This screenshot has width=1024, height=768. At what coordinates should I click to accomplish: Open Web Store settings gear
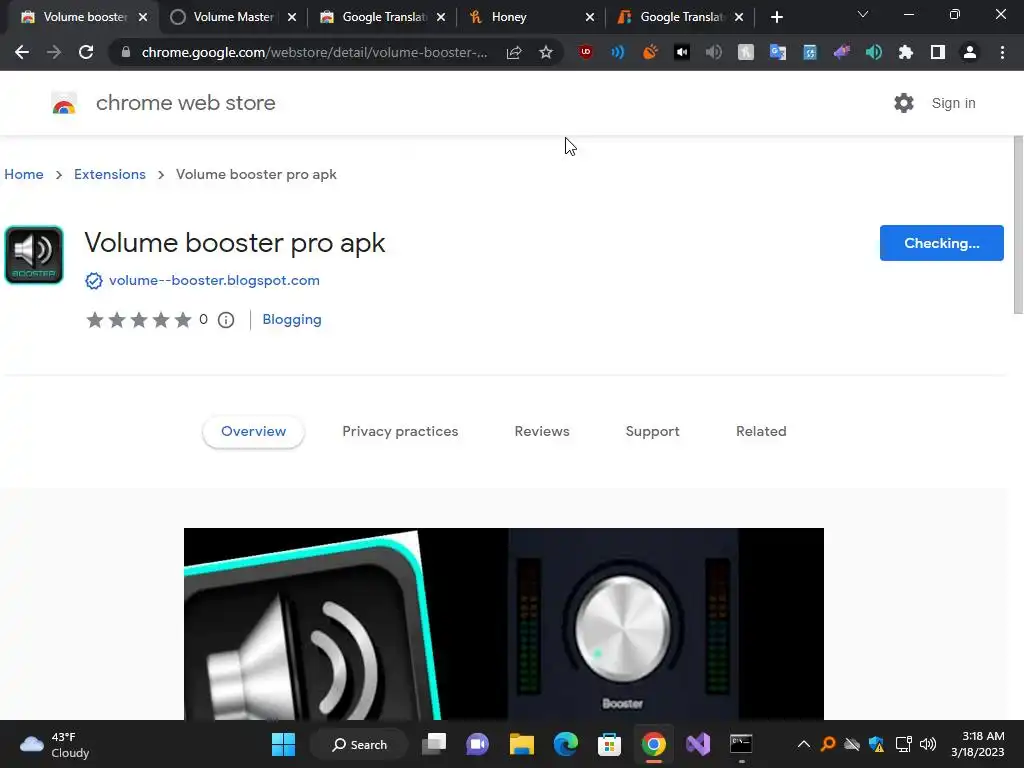pyautogui.click(x=904, y=103)
